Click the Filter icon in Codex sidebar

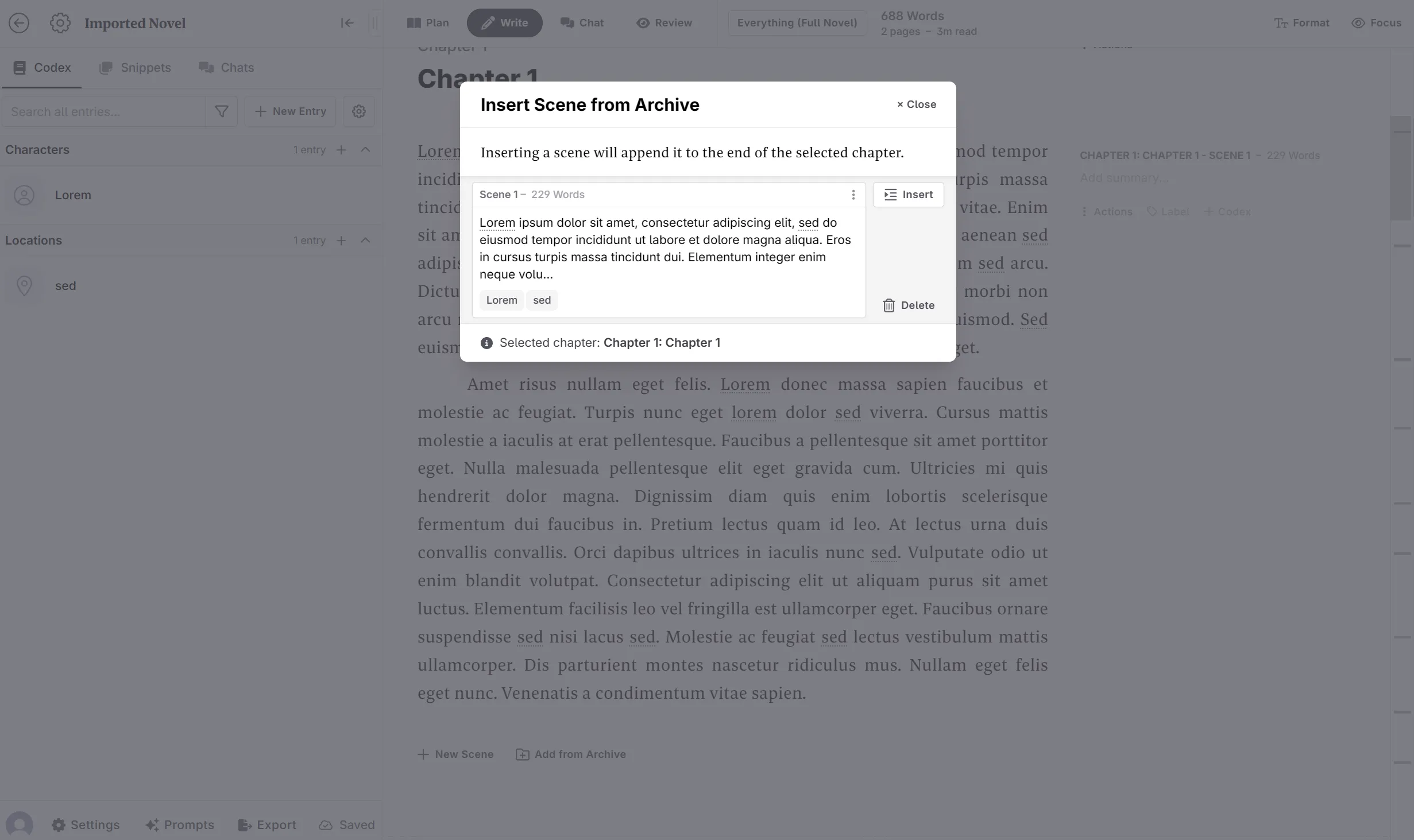click(x=222, y=111)
